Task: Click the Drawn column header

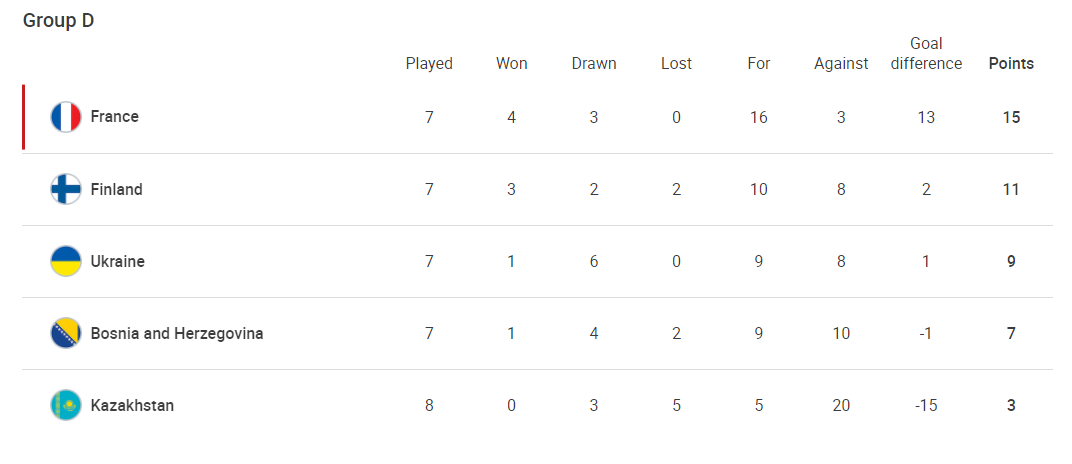Action: [594, 64]
